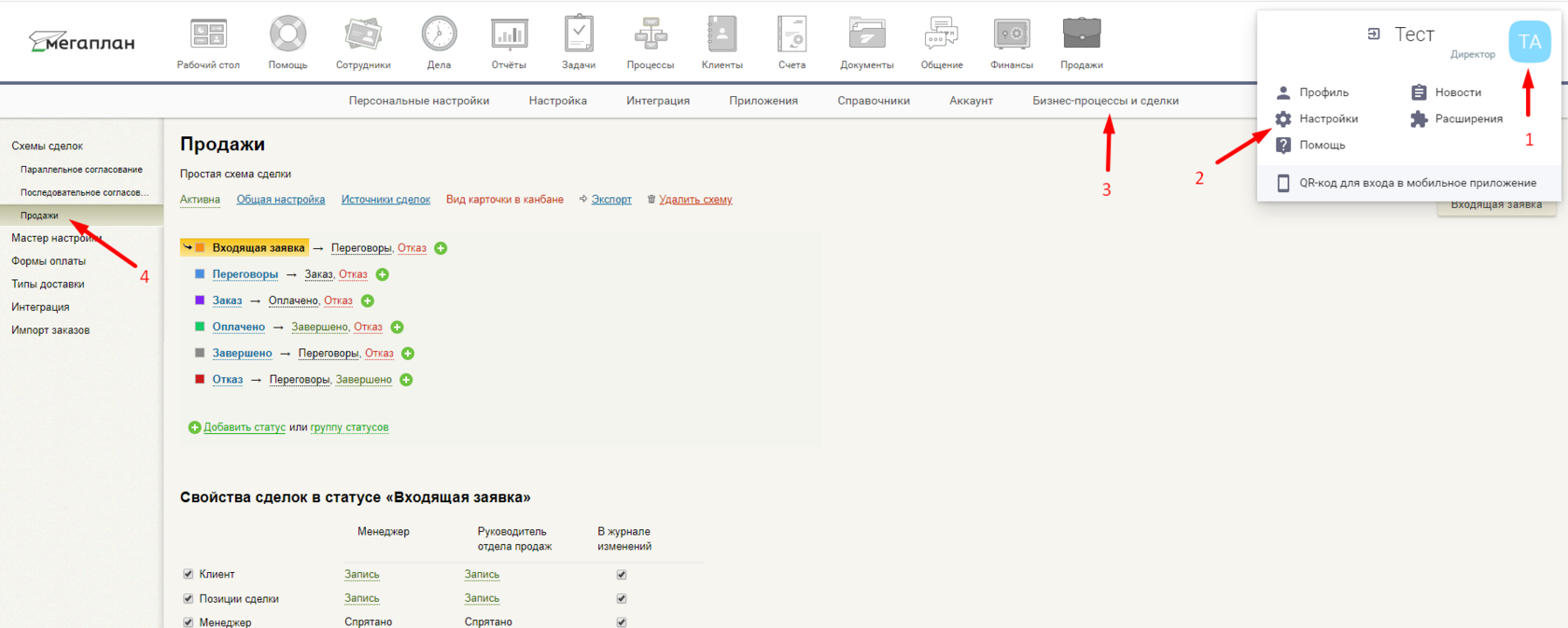Open the Помощь lifebuoy icon in toolbar
The image size is (1568, 628).
(x=287, y=35)
